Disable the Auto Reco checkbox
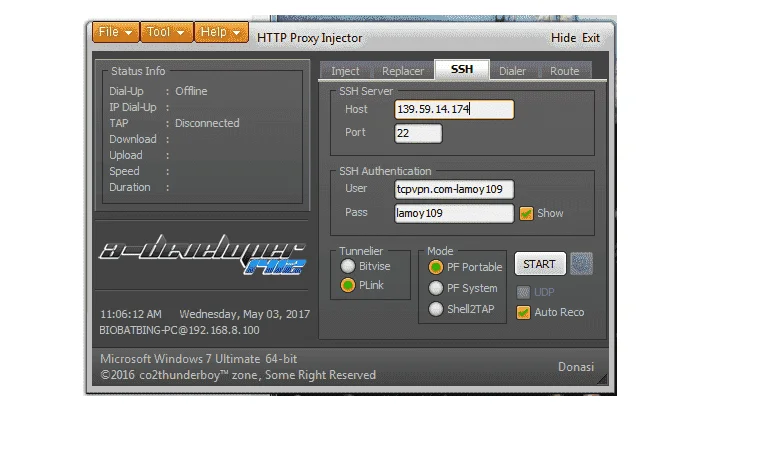This screenshot has width=768, height=460. pyautogui.click(x=523, y=313)
